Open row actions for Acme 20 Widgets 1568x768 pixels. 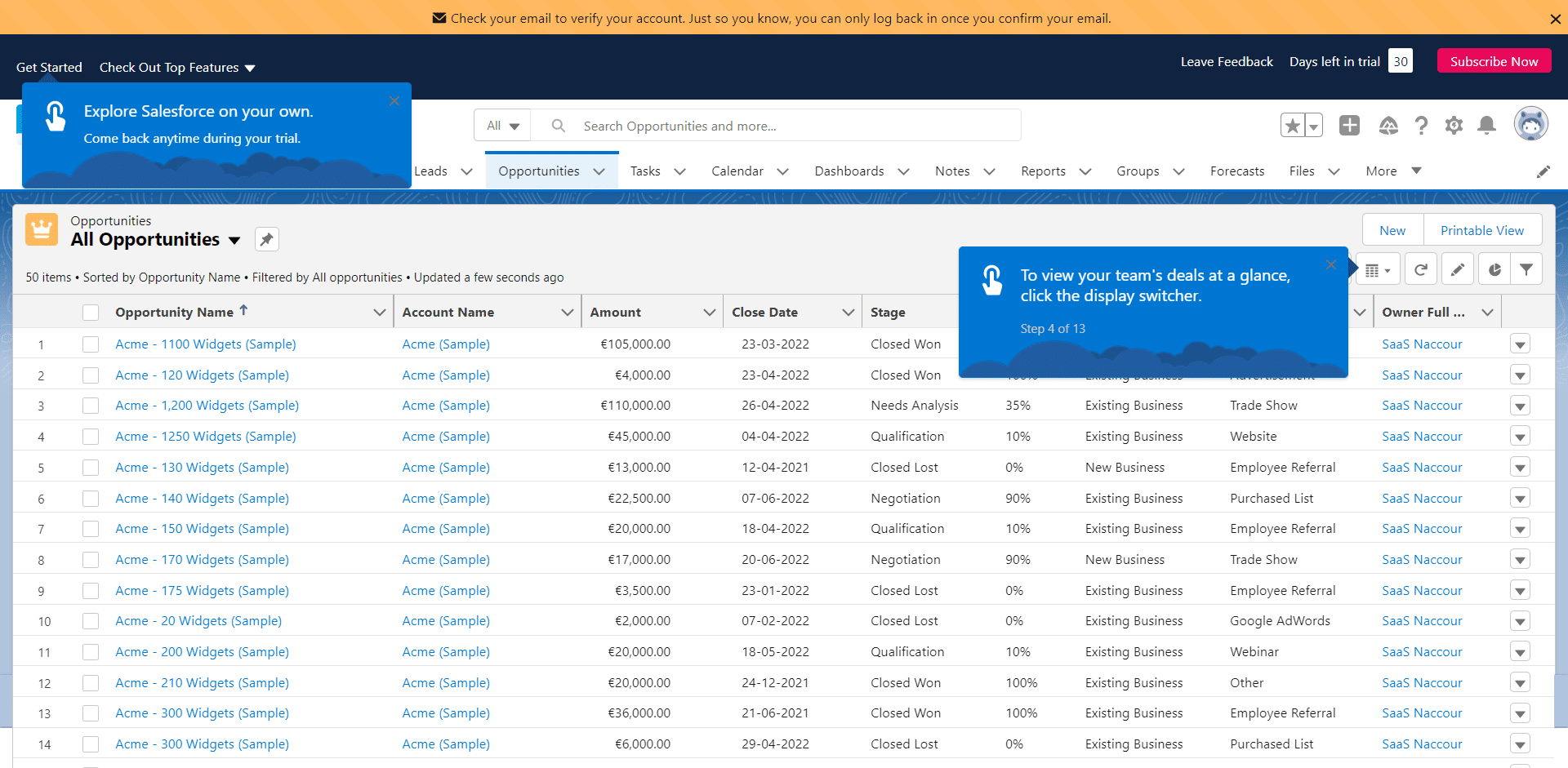[x=1520, y=621]
